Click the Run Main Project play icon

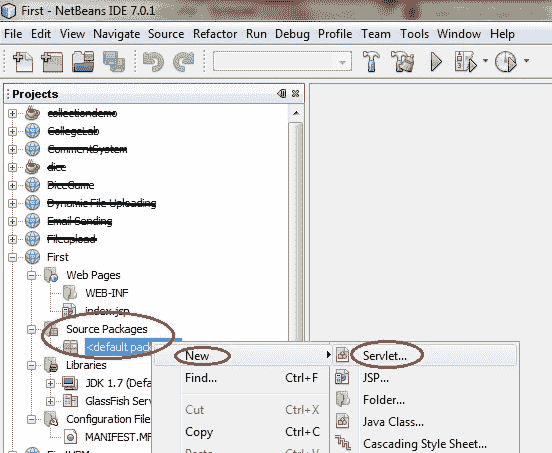click(x=436, y=62)
